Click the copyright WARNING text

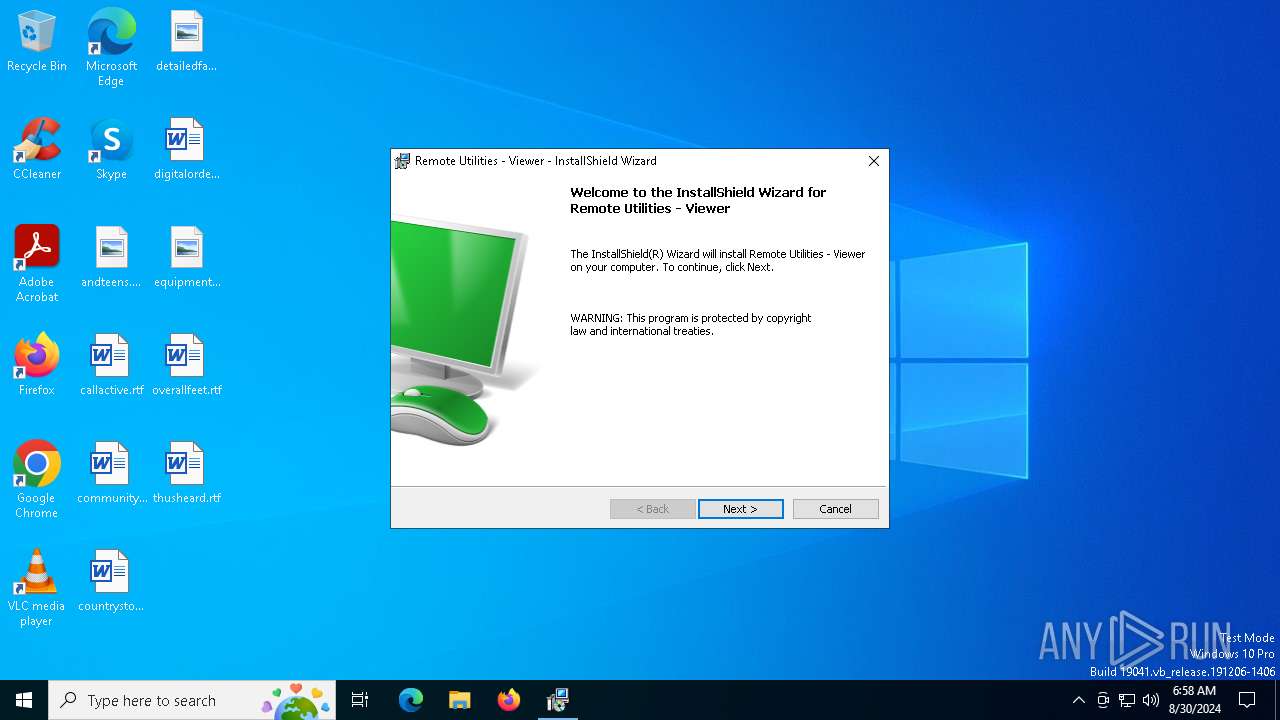[691, 324]
